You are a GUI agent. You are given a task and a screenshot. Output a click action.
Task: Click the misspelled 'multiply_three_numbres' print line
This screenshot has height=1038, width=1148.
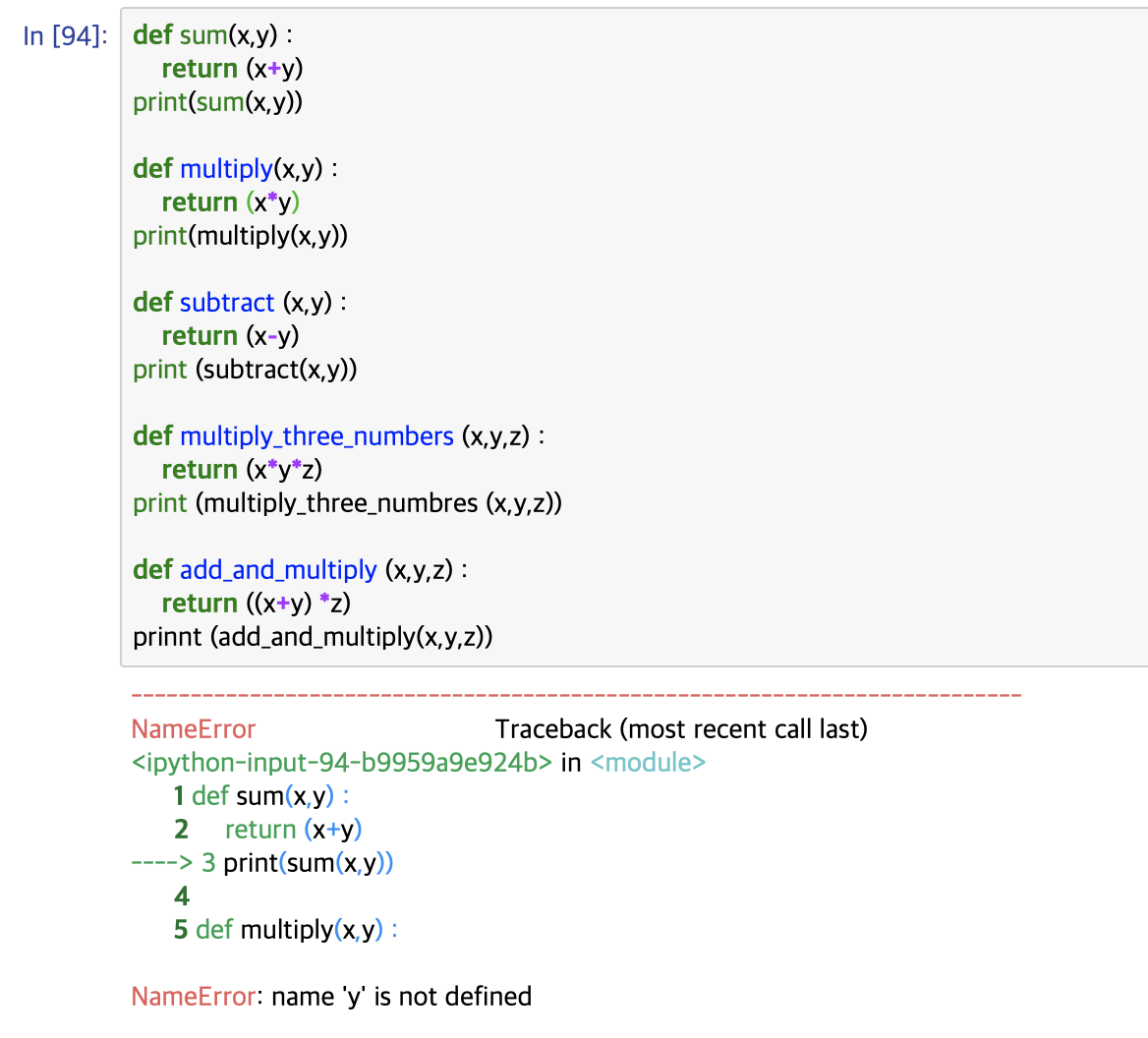348,503
